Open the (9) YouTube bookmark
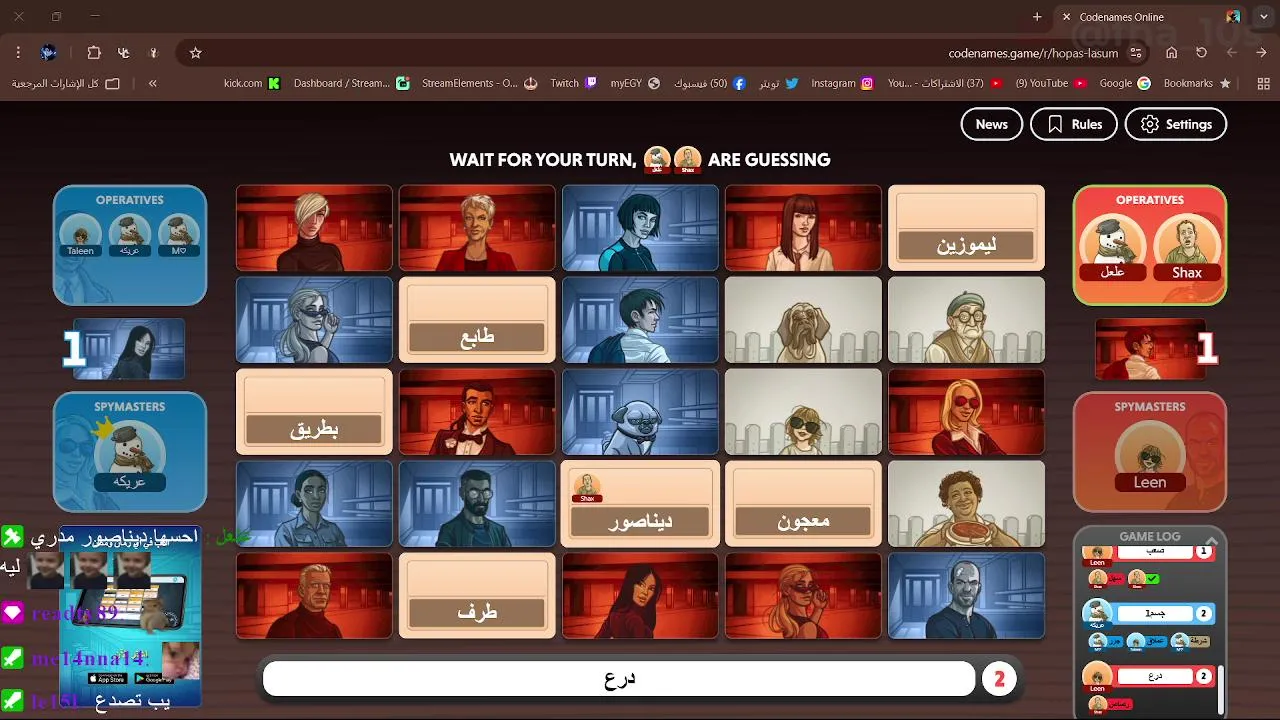The height and width of the screenshot is (720, 1280). pyautogui.click(x=1051, y=83)
